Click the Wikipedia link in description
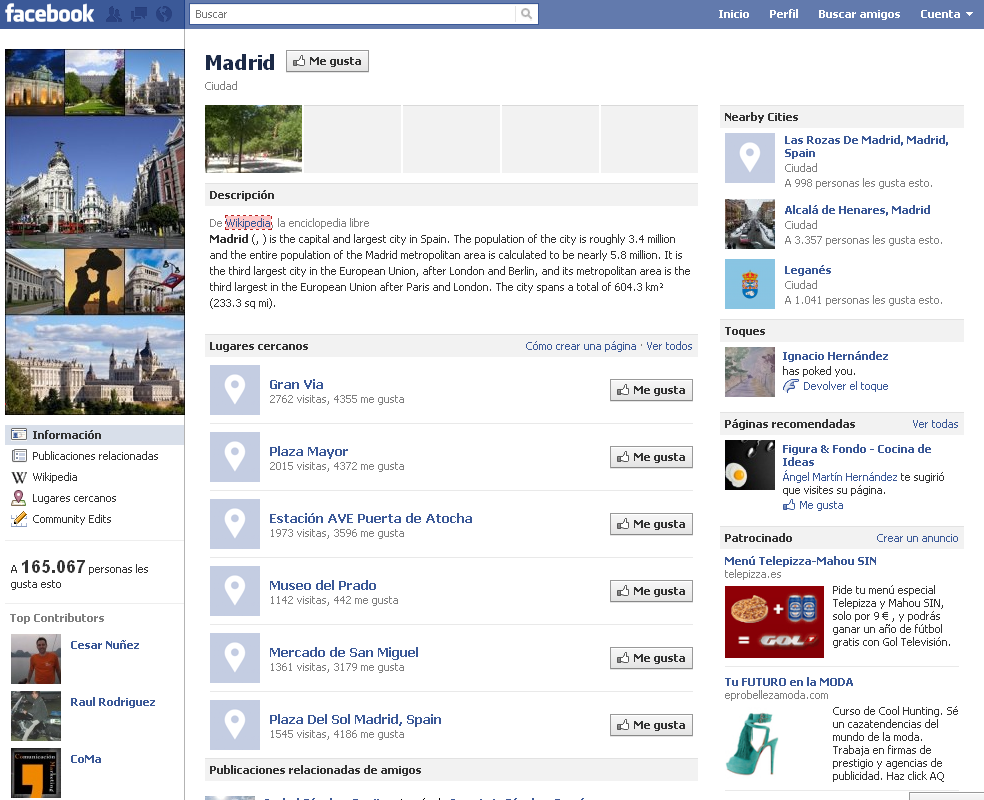The image size is (984, 800). (x=247, y=223)
